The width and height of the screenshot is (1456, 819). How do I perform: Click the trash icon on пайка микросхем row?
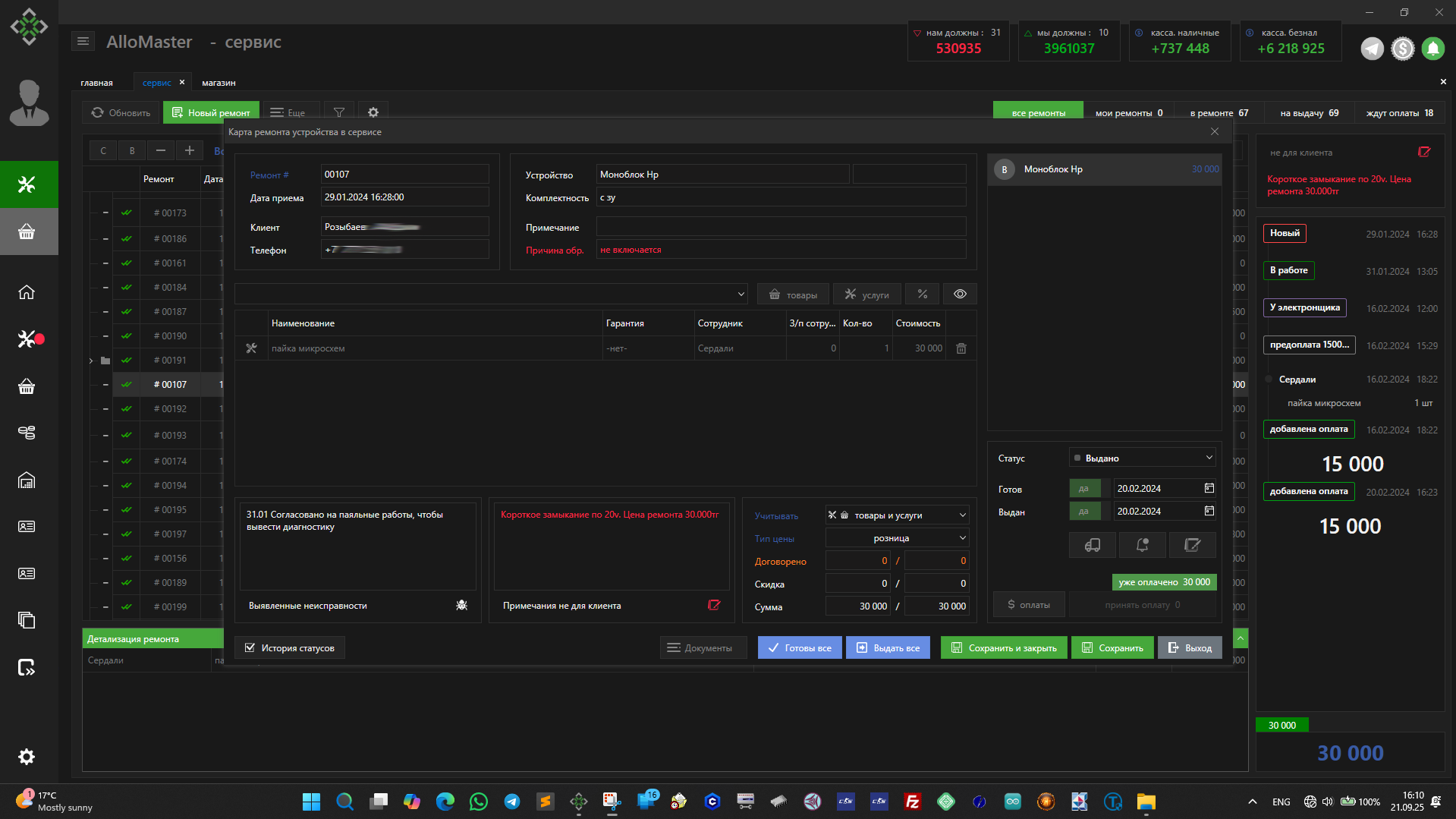(961, 348)
